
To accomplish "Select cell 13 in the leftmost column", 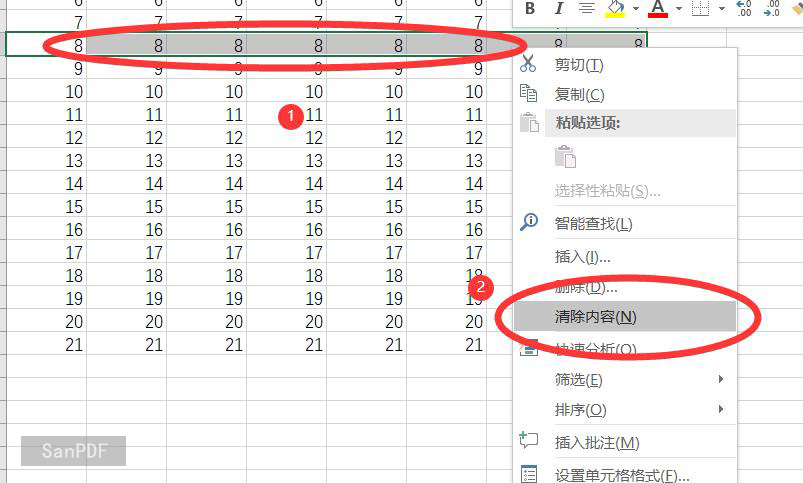I will [47, 160].
